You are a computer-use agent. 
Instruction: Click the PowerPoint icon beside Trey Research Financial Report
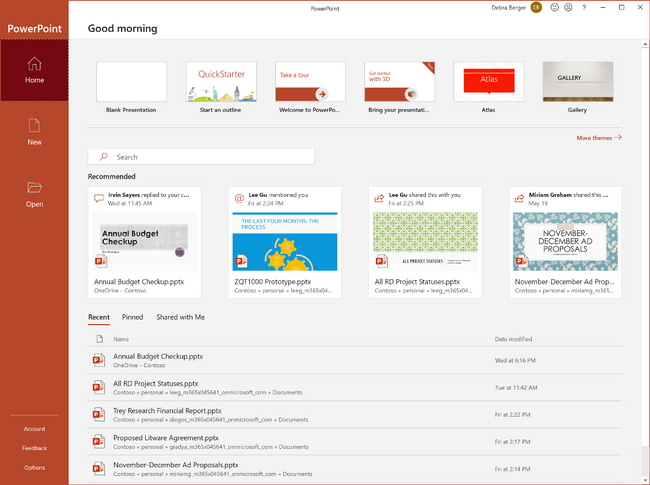pyautogui.click(x=99, y=414)
